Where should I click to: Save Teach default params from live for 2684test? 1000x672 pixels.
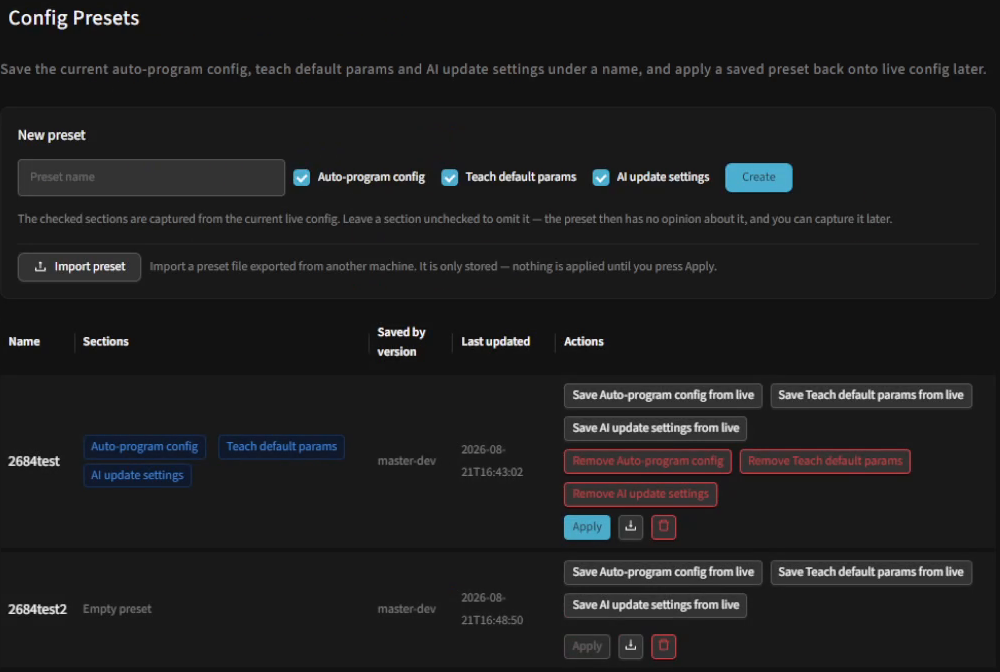[x=871, y=395]
